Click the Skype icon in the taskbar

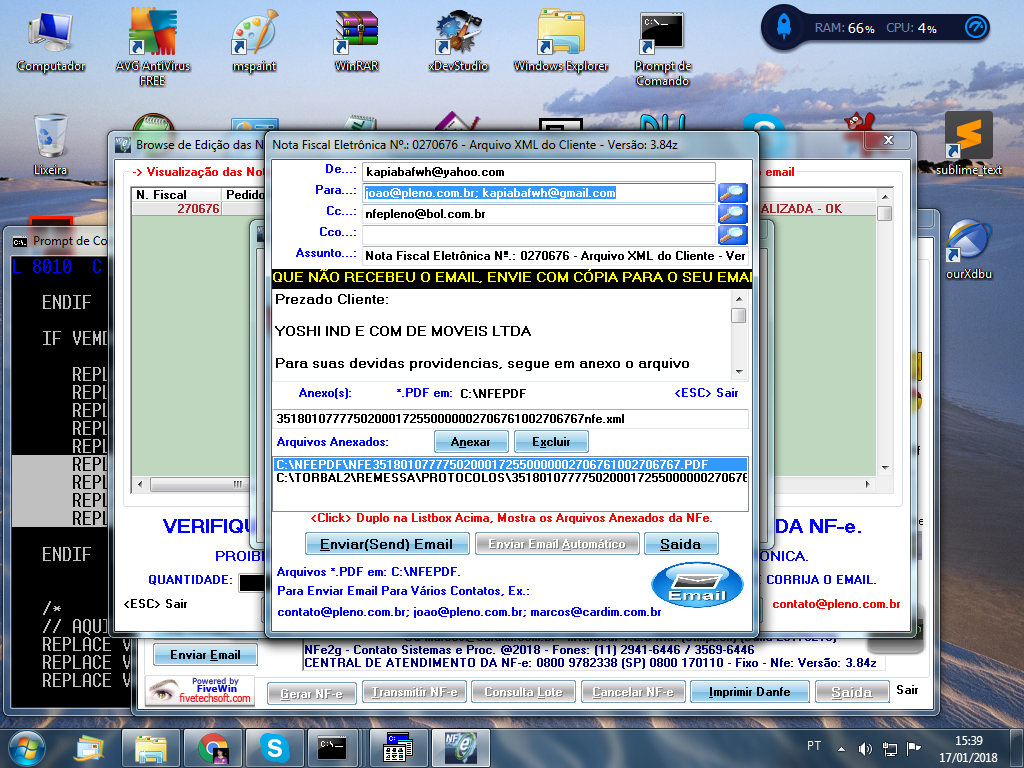(273, 747)
